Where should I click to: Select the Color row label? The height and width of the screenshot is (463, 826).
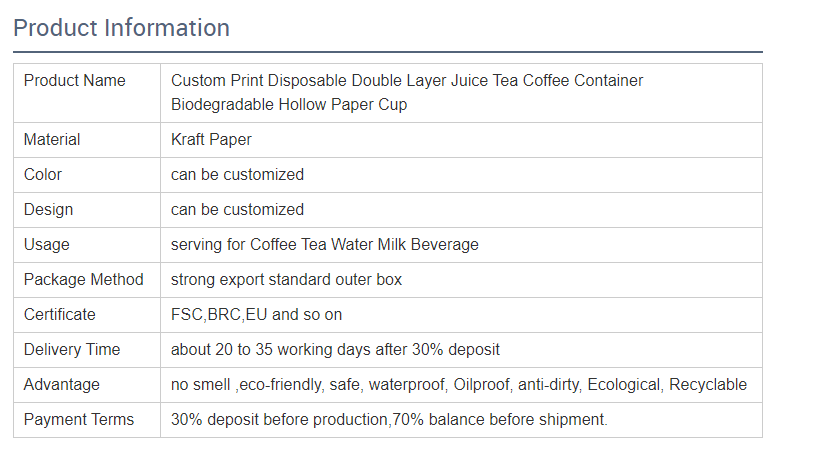pyautogui.click(x=43, y=174)
